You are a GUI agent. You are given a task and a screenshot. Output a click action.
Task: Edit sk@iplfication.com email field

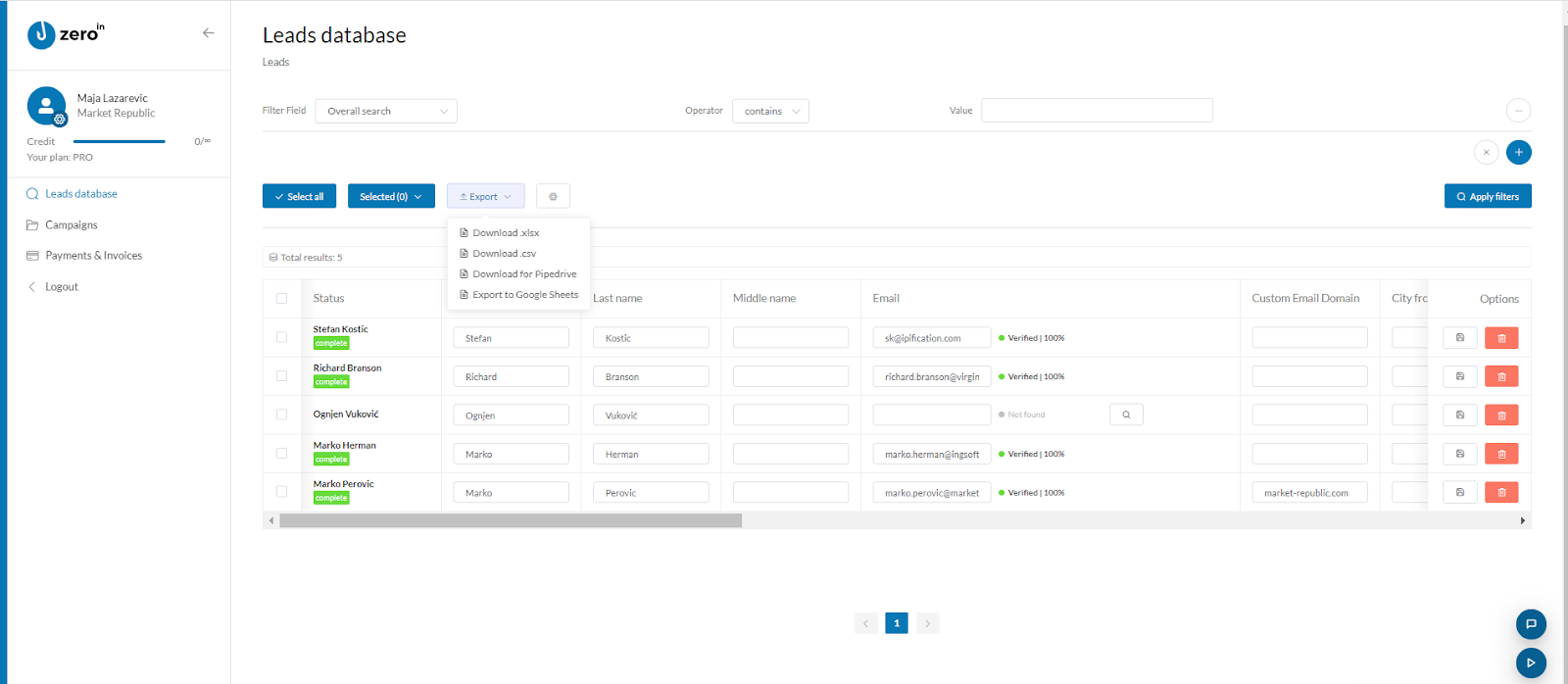[932, 338]
